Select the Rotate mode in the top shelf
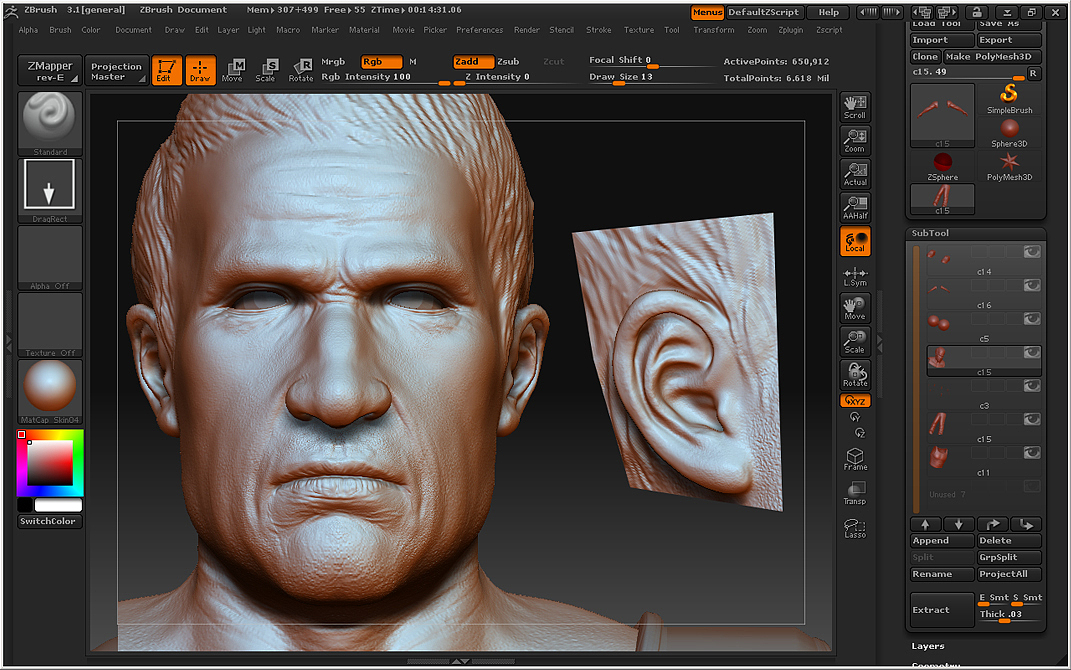The height and width of the screenshot is (670, 1071). click(301, 70)
